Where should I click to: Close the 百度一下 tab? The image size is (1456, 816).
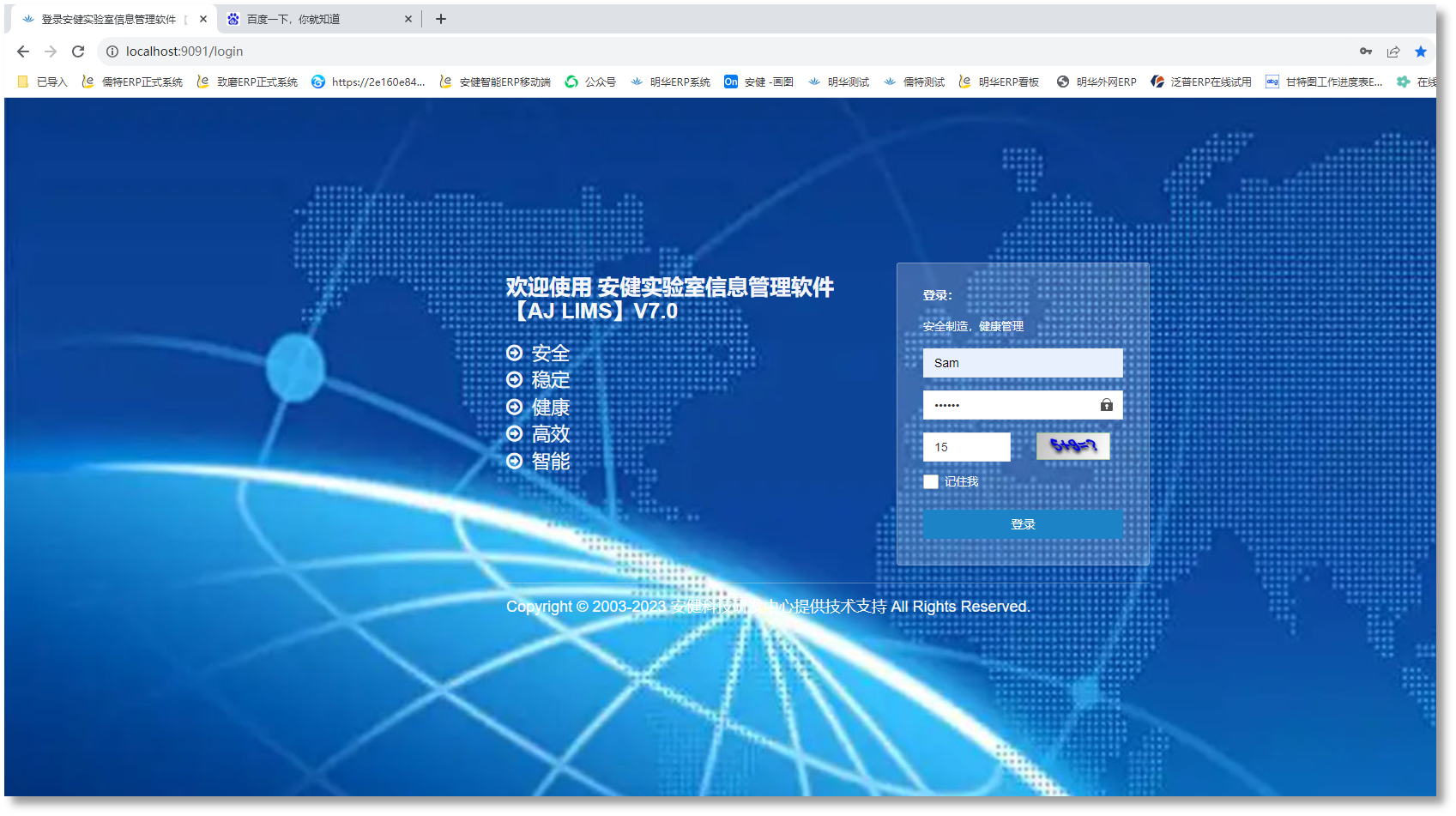click(408, 19)
